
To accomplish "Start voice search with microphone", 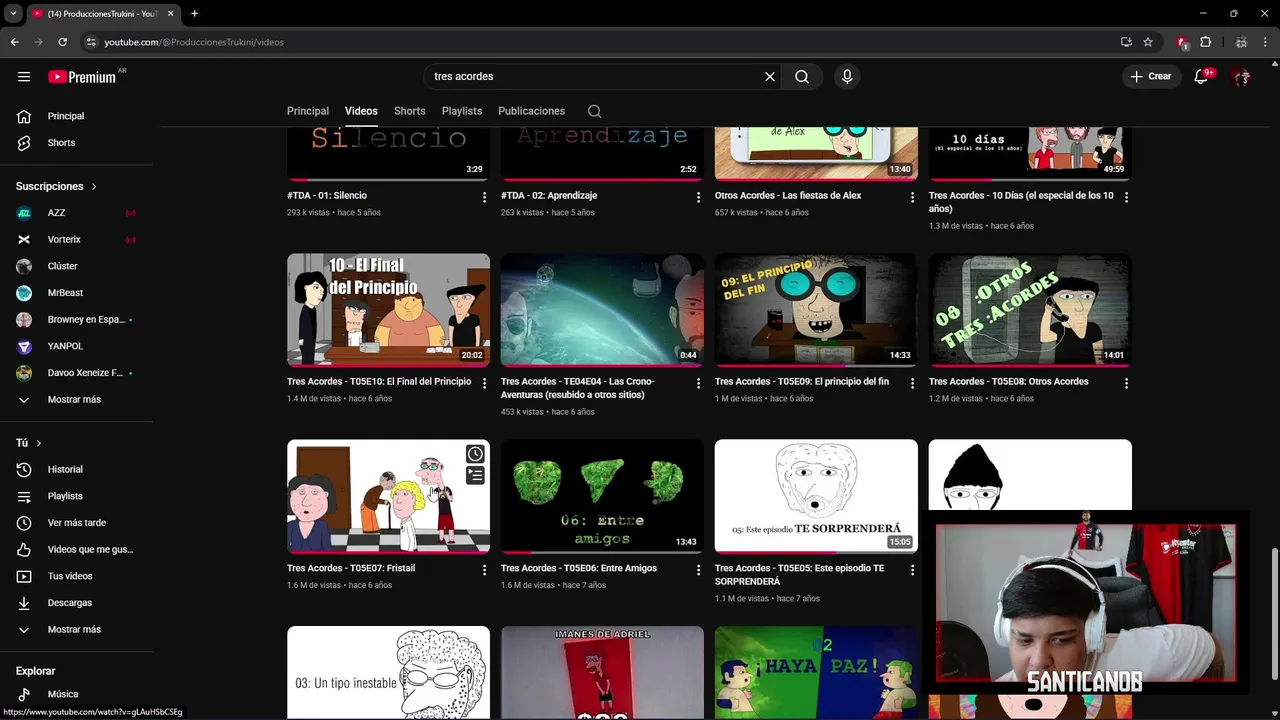I will pos(847,76).
